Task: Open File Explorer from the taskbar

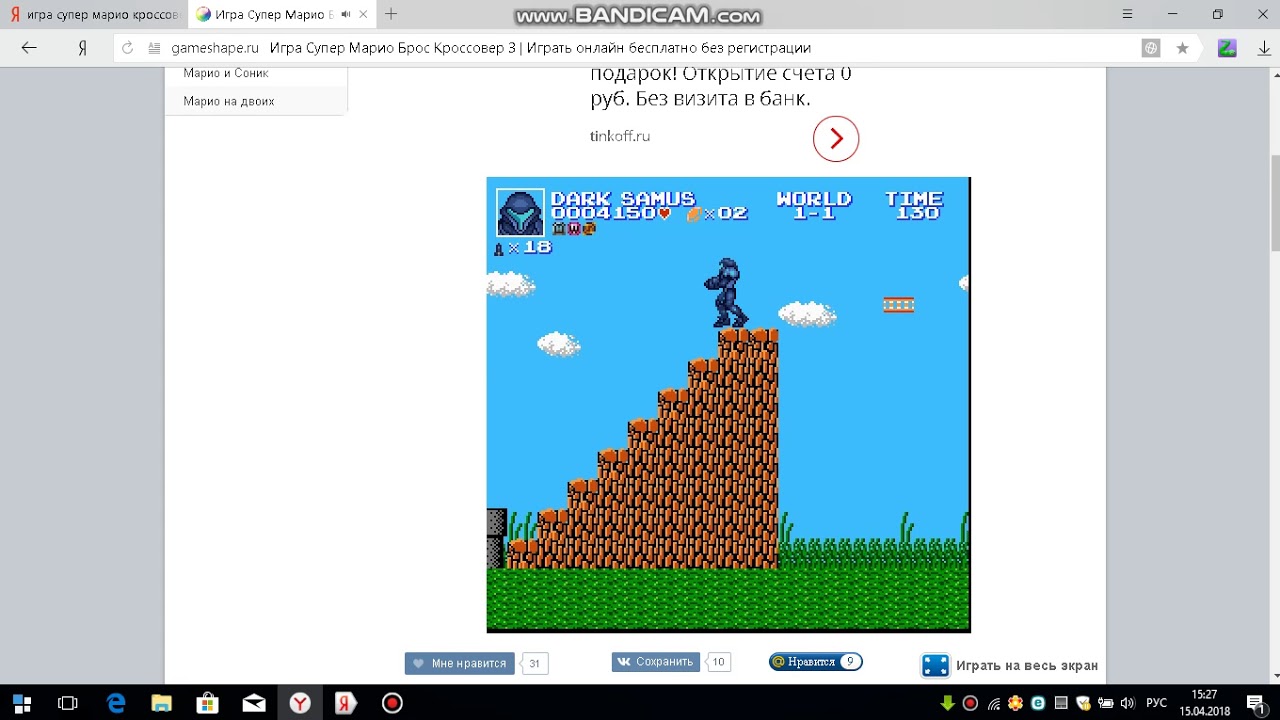Action: (162, 703)
